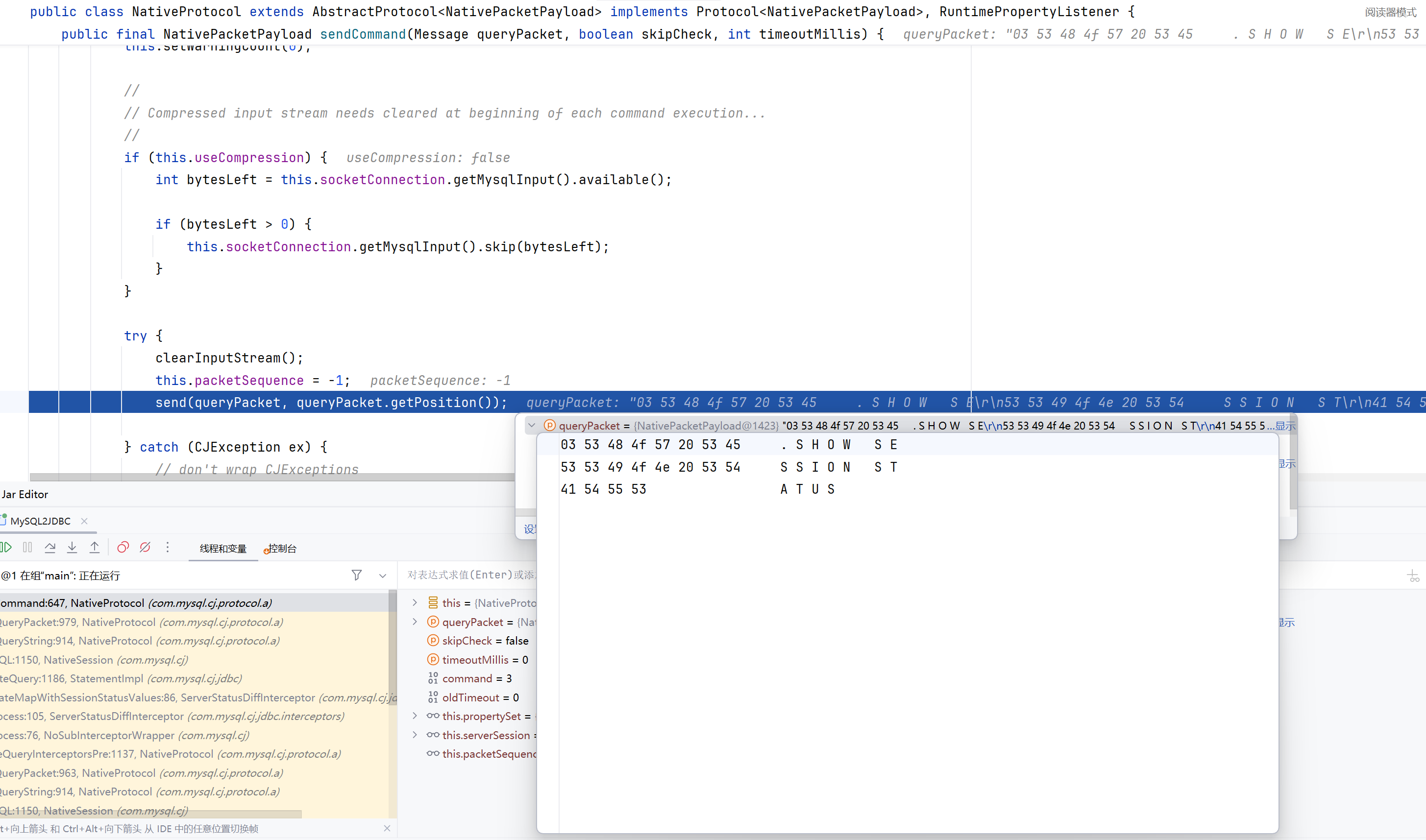This screenshot has width=1426, height=840.
Task: Select frame eQueryInterceptorsPre:1137, NativeProtocol
Action: pos(195,754)
